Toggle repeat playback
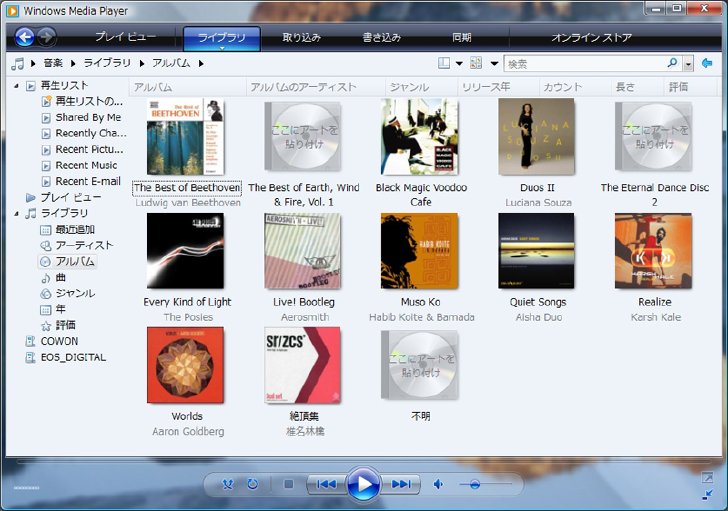 (x=253, y=485)
